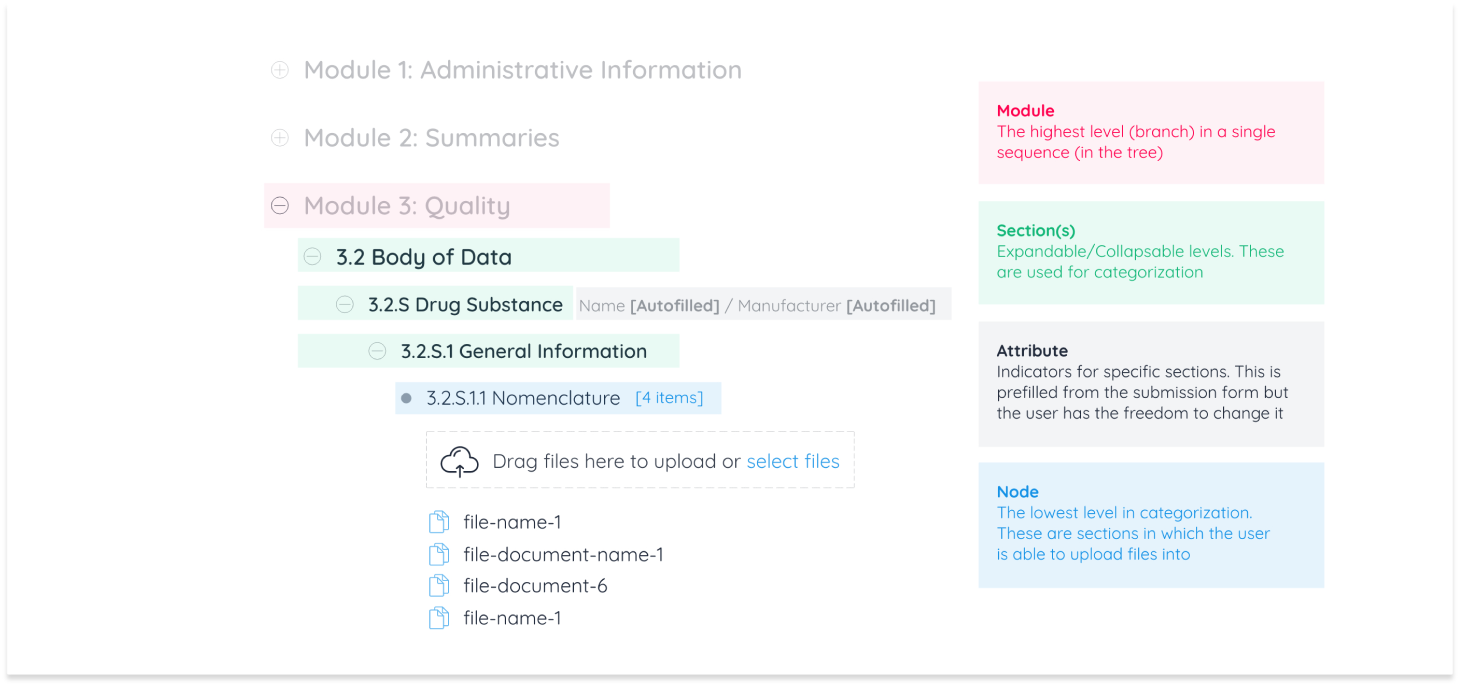Click the last file icon in the file list
The height and width of the screenshot is (686, 1460).
pyautogui.click(x=439, y=618)
